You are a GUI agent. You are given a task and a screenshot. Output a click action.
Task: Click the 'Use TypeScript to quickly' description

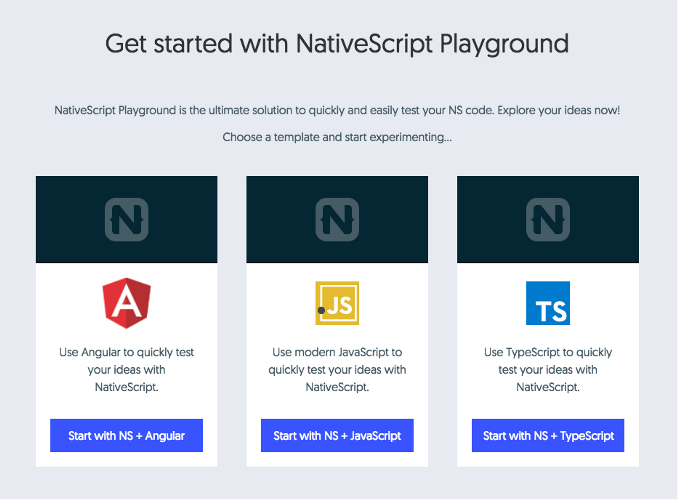pyautogui.click(x=548, y=369)
